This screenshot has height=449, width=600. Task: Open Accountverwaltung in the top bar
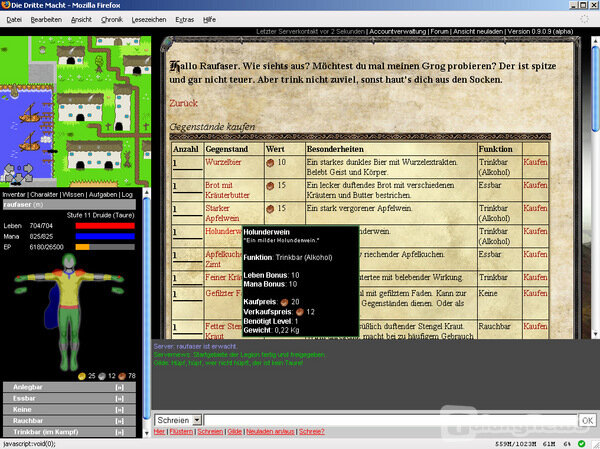(x=398, y=31)
